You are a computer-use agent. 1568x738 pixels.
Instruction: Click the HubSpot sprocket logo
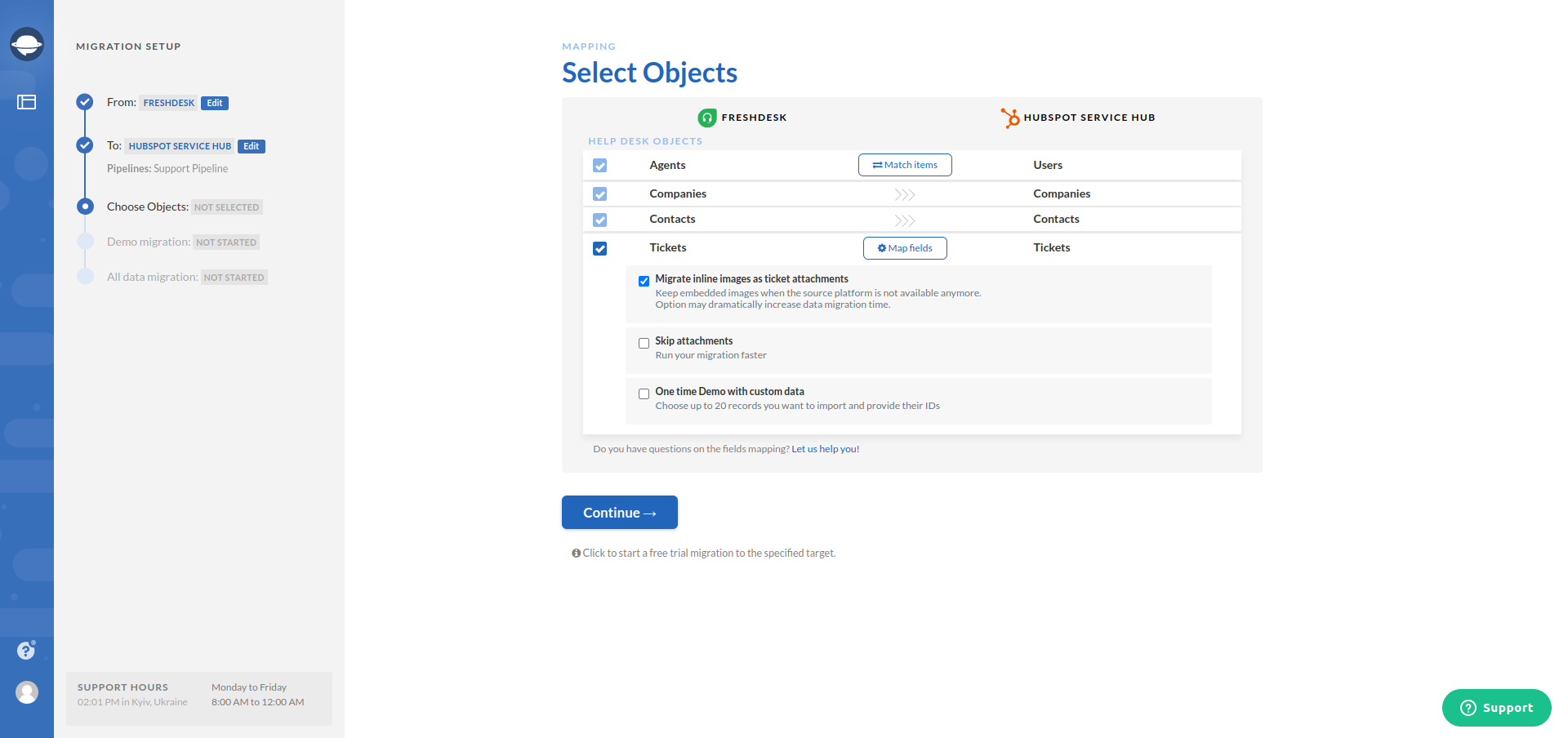[x=1010, y=118]
